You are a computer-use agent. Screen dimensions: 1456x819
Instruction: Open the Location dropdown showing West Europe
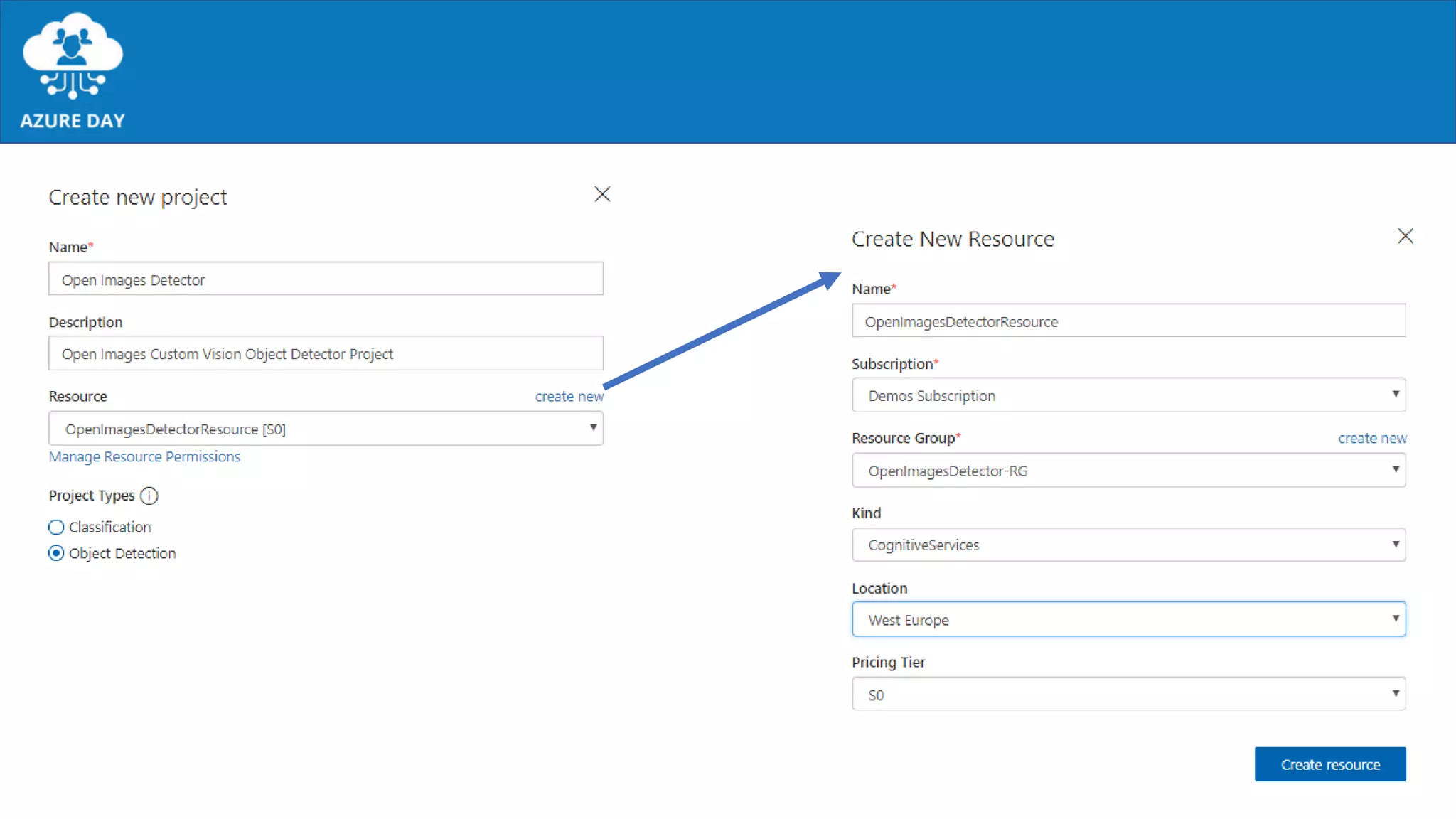tap(1128, 620)
